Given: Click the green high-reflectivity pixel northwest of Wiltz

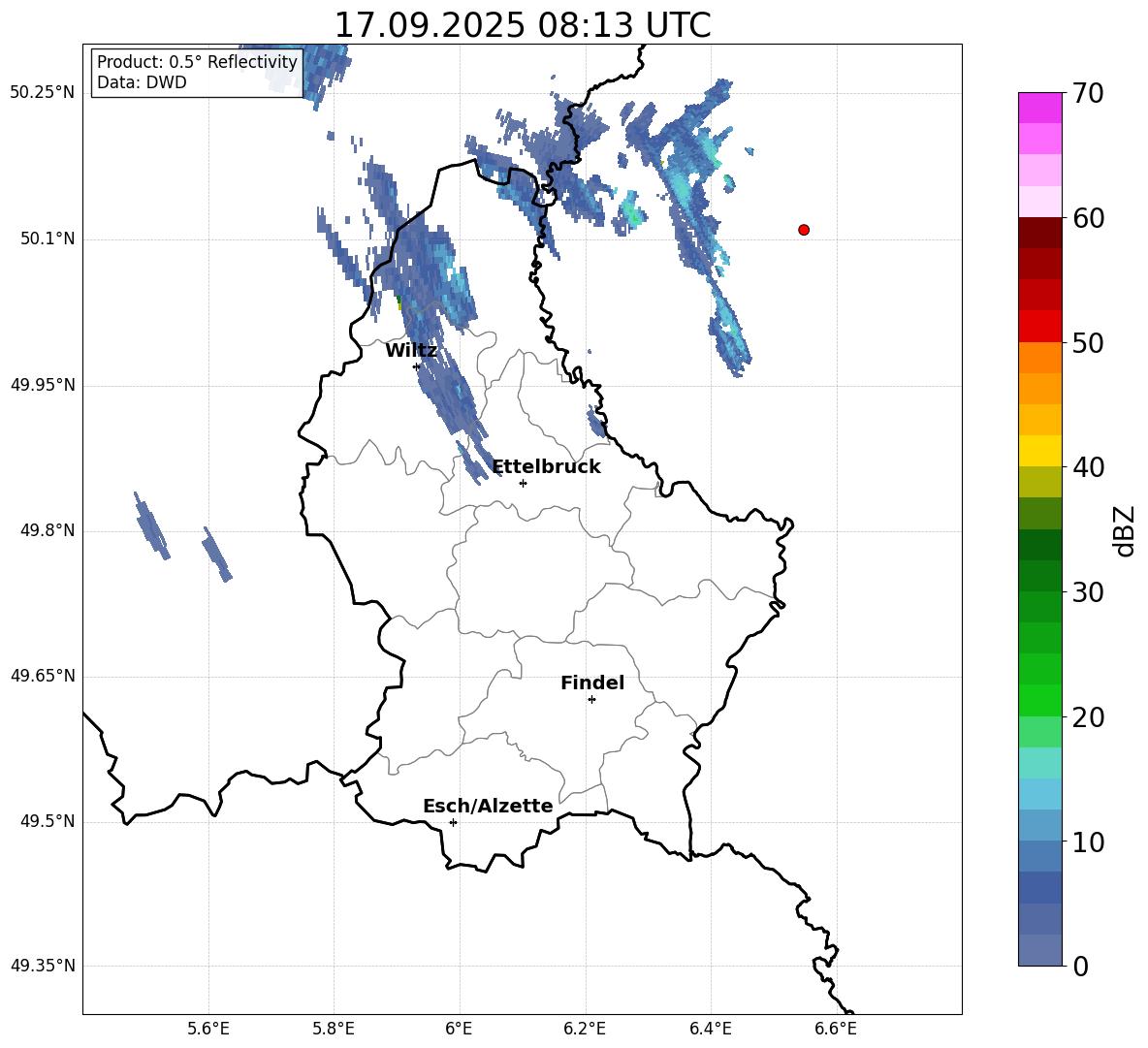Looking at the screenshot, I should 399,302.
